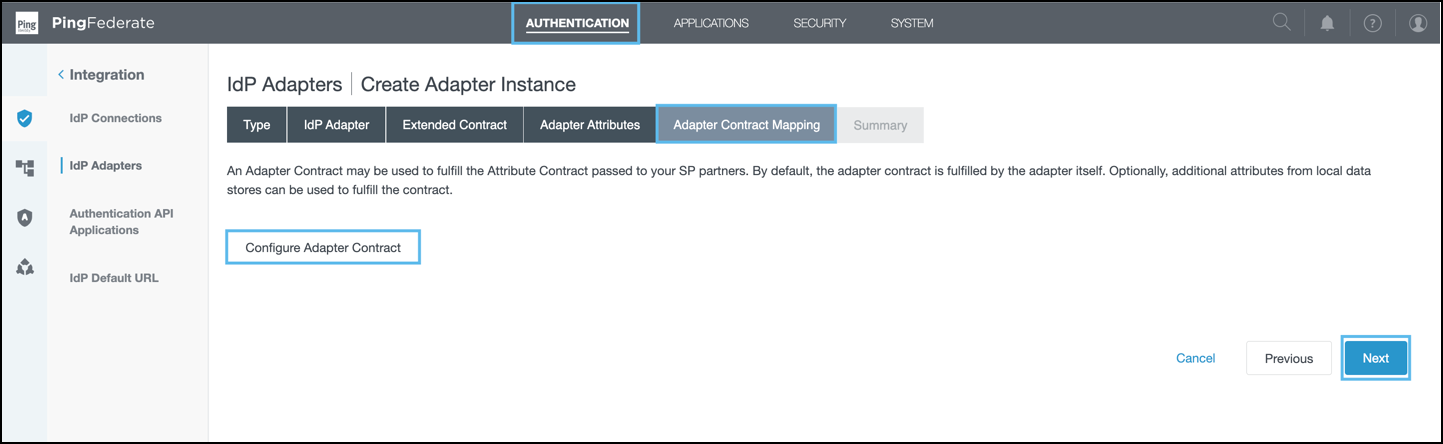Image resolution: width=1443 pixels, height=444 pixels.
Task: Switch to the Security top menu
Action: click(x=819, y=23)
